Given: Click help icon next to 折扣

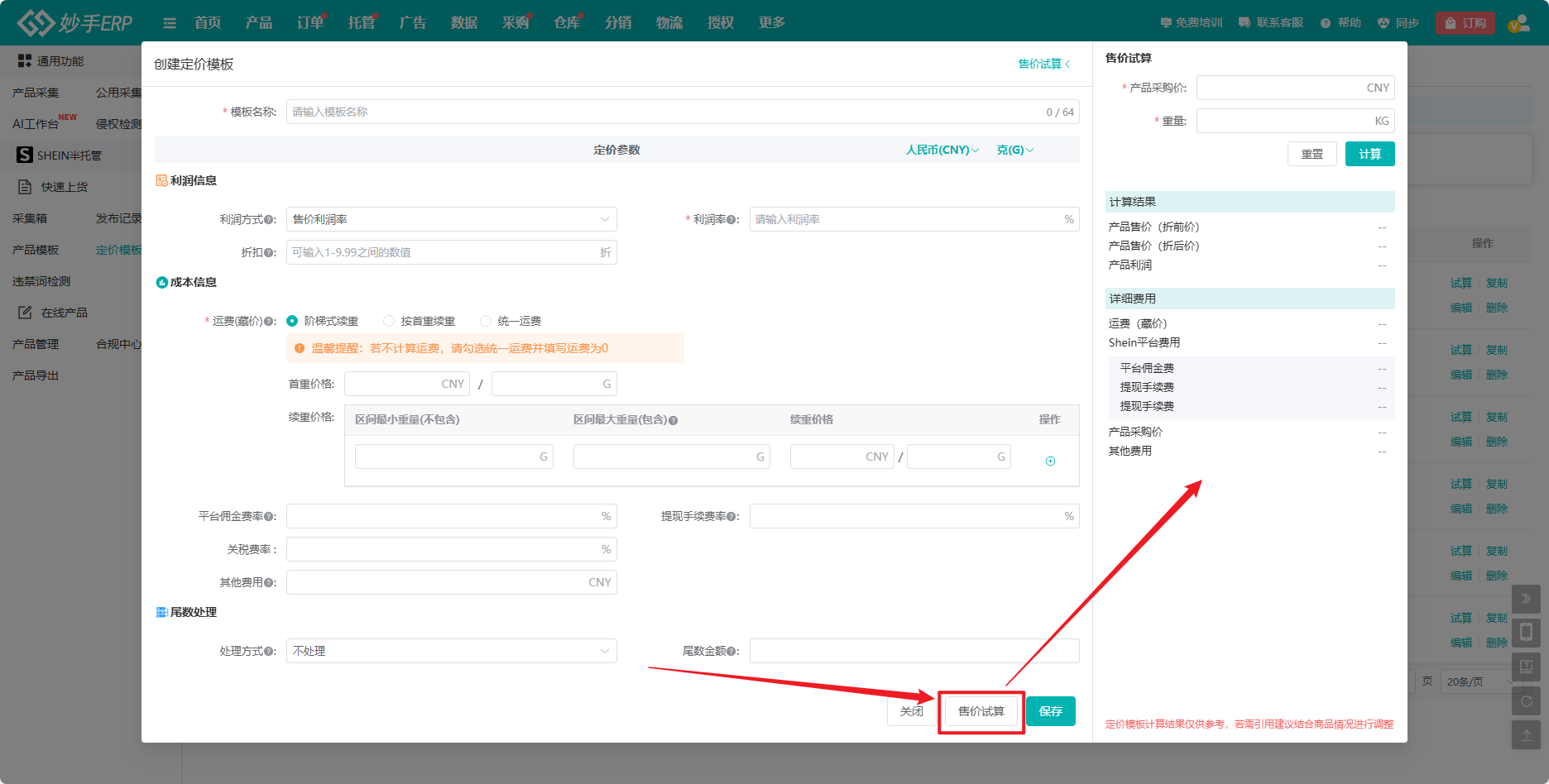Looking at the screenshot, I should click(270, 253).
